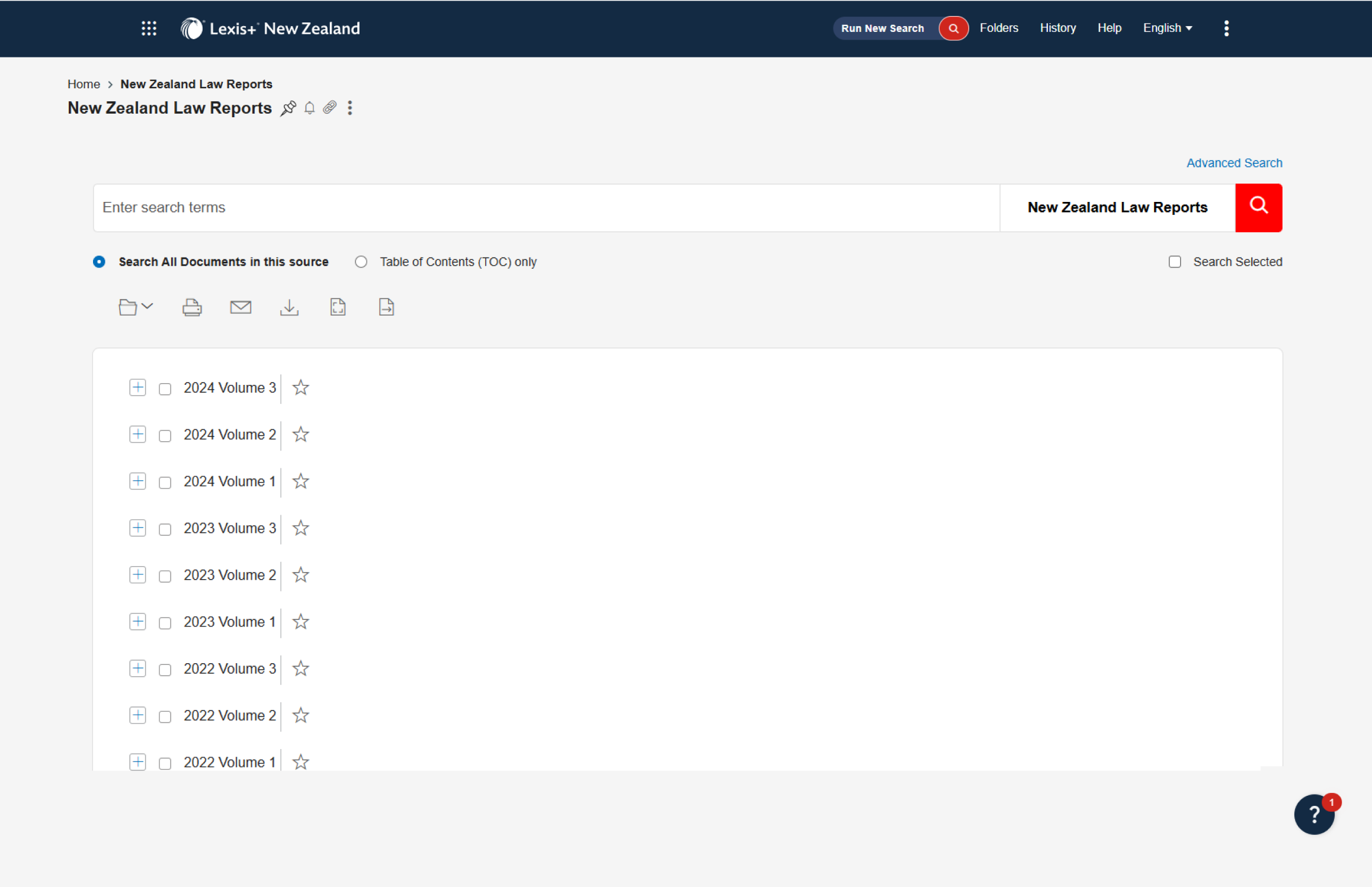The width and height of the screenshot is (1372, 887).
Task: Expand the 2022 Volume 2 node
Action: (137, 715)
